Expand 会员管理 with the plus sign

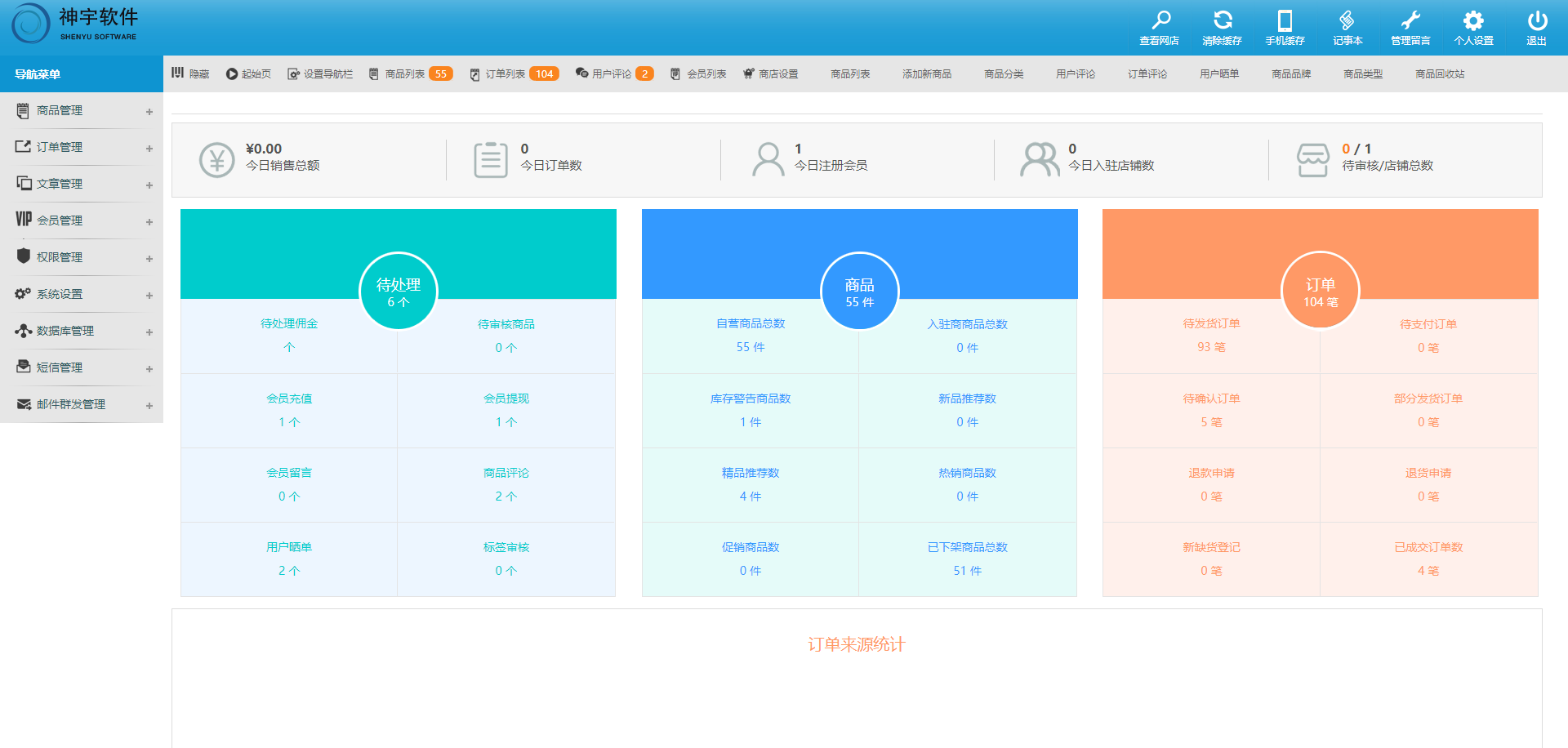point(149,222)
